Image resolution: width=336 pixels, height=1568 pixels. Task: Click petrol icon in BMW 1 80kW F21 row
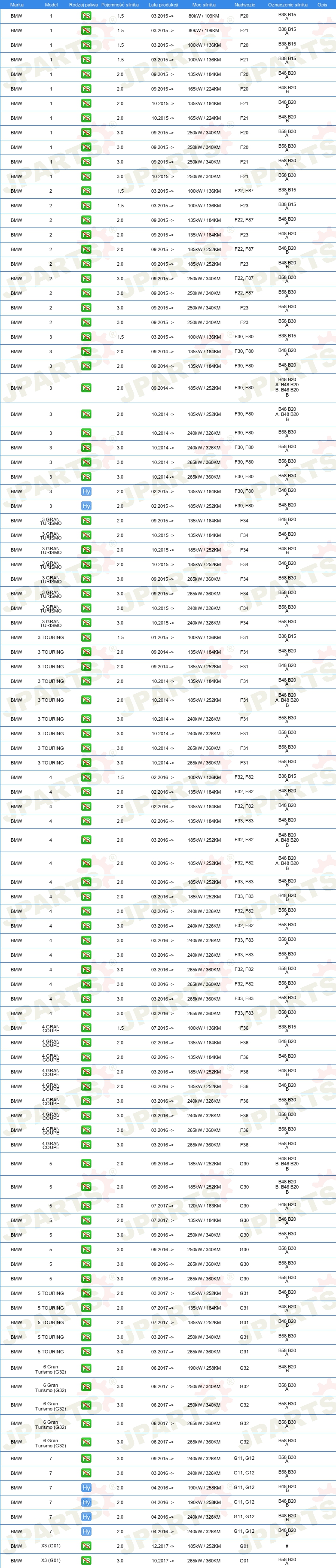(86, 30)
